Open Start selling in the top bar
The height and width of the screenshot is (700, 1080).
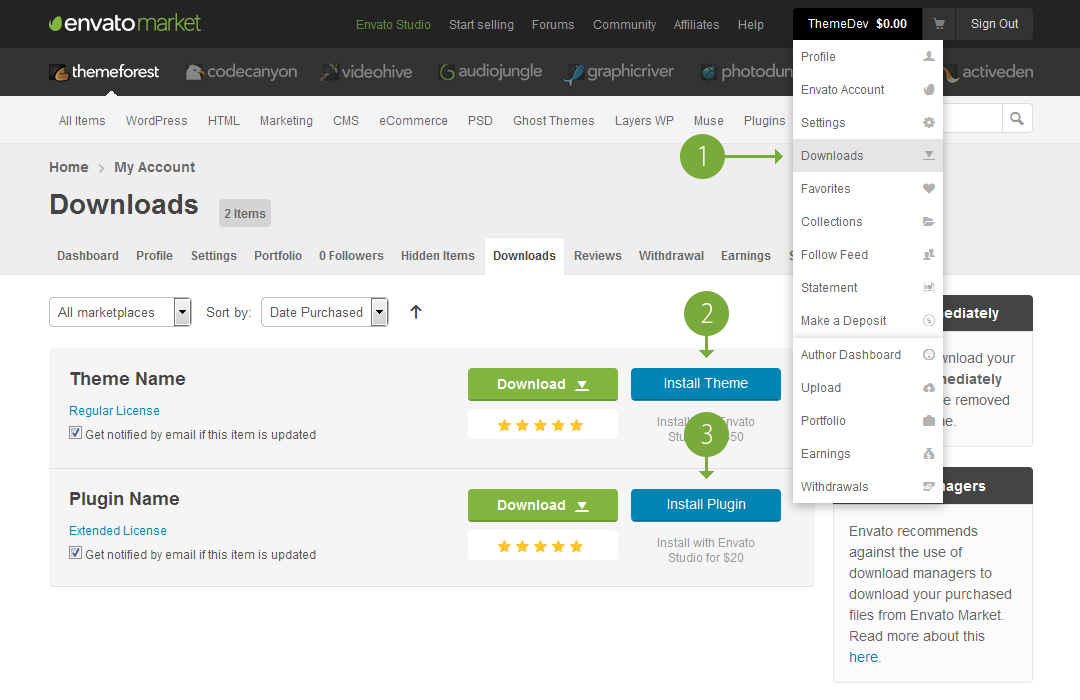481,25
